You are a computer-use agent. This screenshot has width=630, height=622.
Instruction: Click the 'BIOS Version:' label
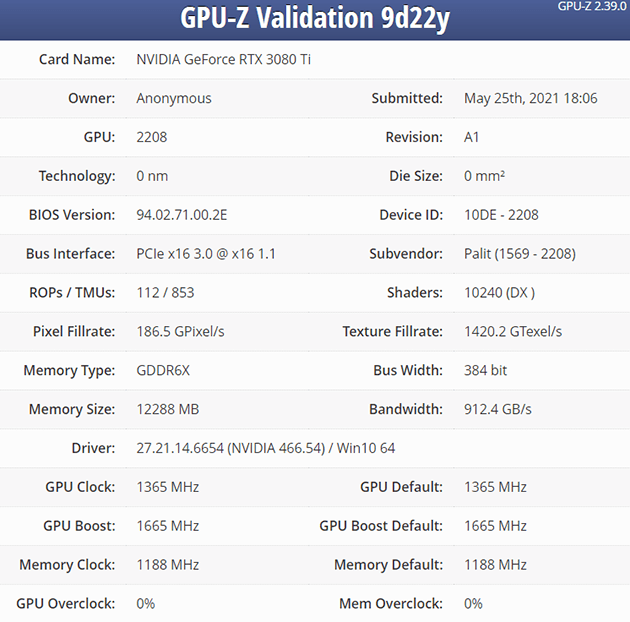pos(72,215)
